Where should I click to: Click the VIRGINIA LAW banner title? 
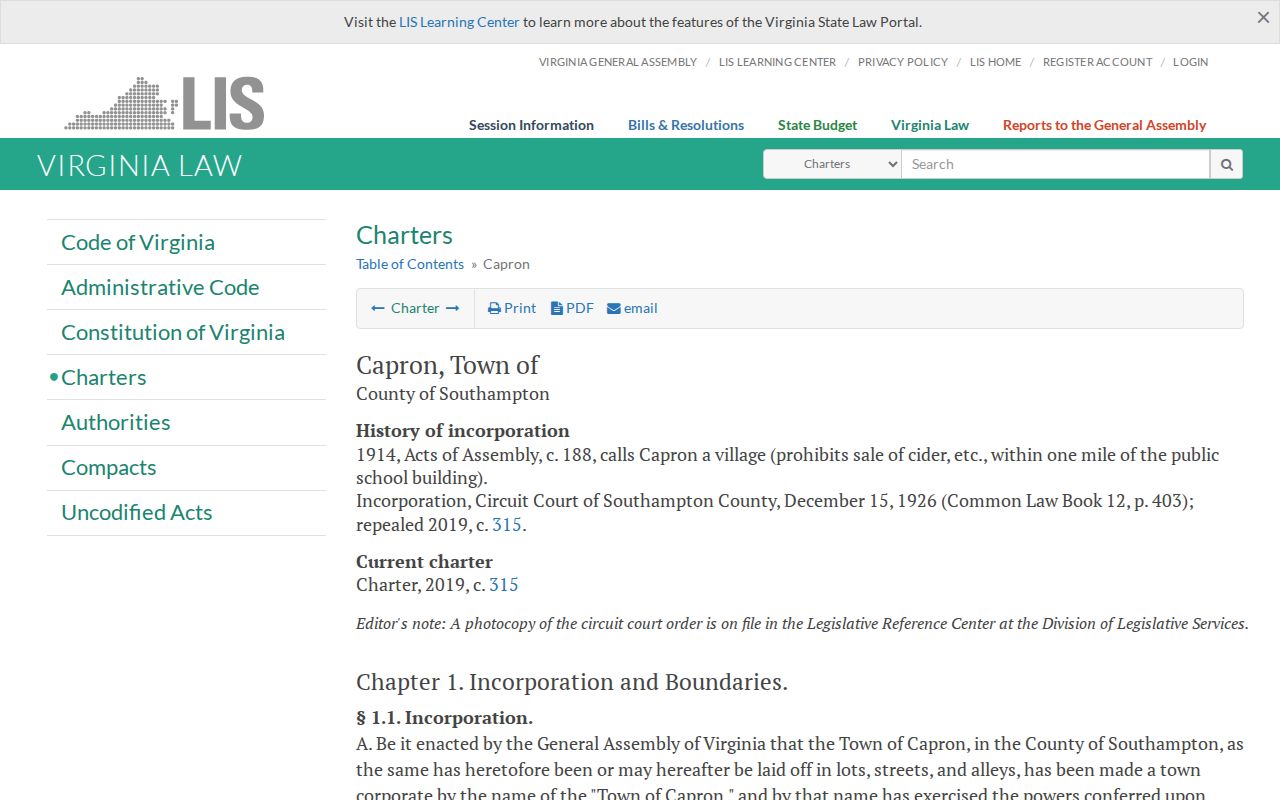pyautogui.click(x=140, y=165)
